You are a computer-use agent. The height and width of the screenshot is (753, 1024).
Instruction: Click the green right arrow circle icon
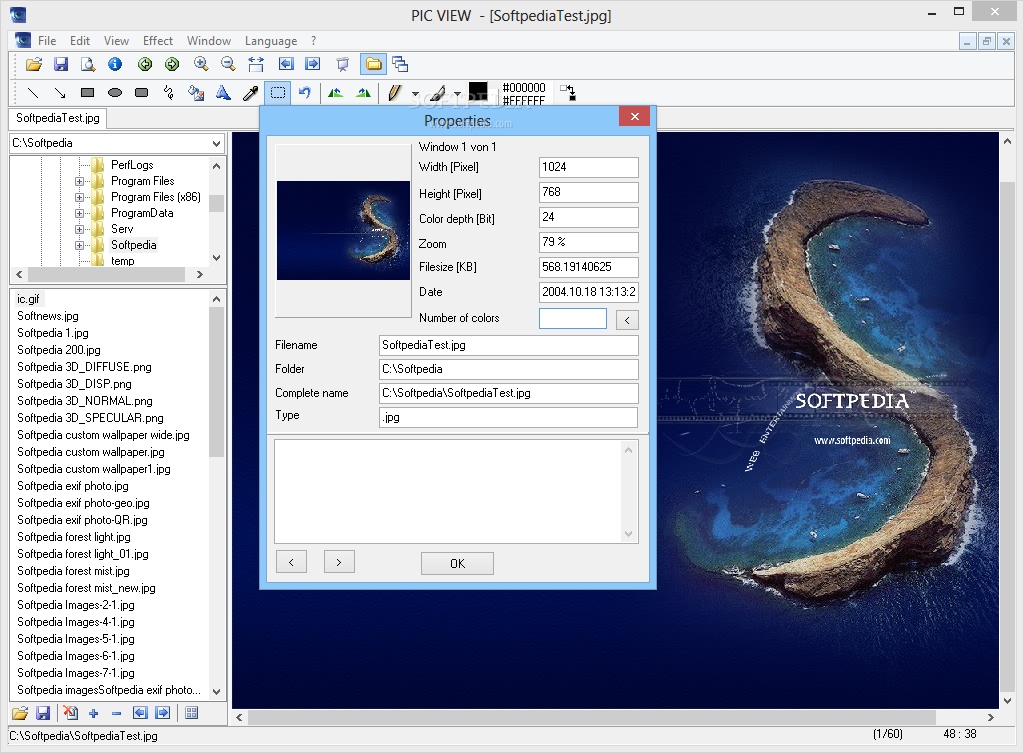[x=172, y=64]
